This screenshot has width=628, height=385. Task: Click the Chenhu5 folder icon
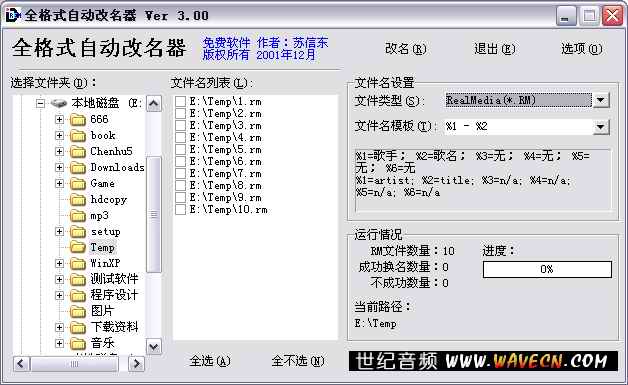[78, 151]
